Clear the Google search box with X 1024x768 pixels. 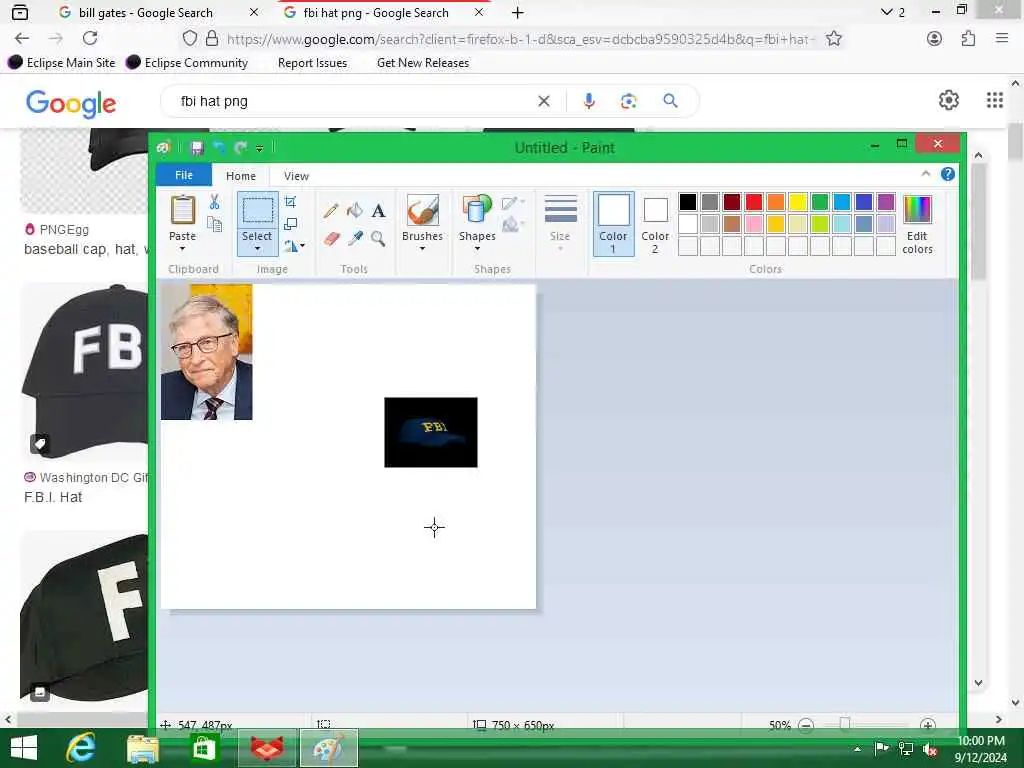[x=543, y=101]
